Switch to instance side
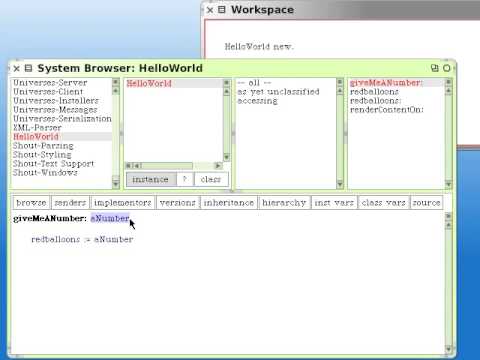This screenshot has width=480, height=360. [x=151, y=179]
